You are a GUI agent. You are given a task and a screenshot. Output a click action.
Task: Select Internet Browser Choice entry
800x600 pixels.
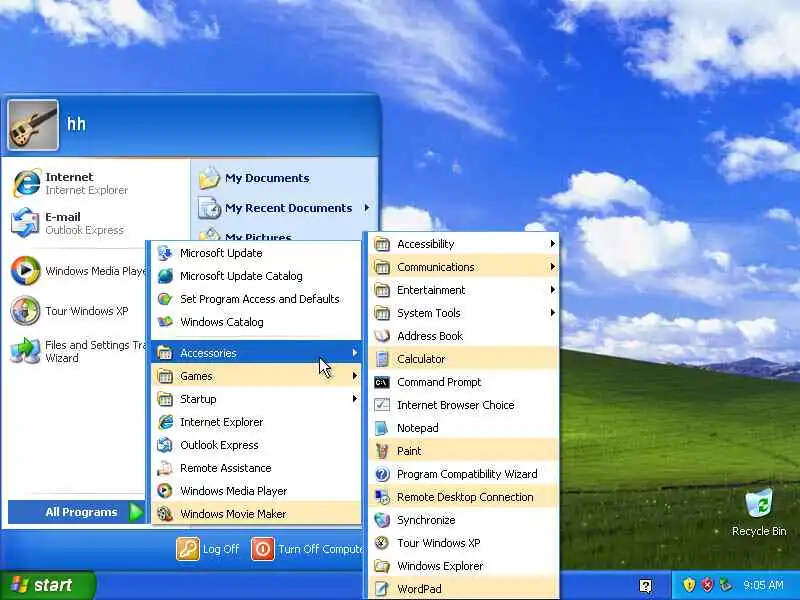463,405
